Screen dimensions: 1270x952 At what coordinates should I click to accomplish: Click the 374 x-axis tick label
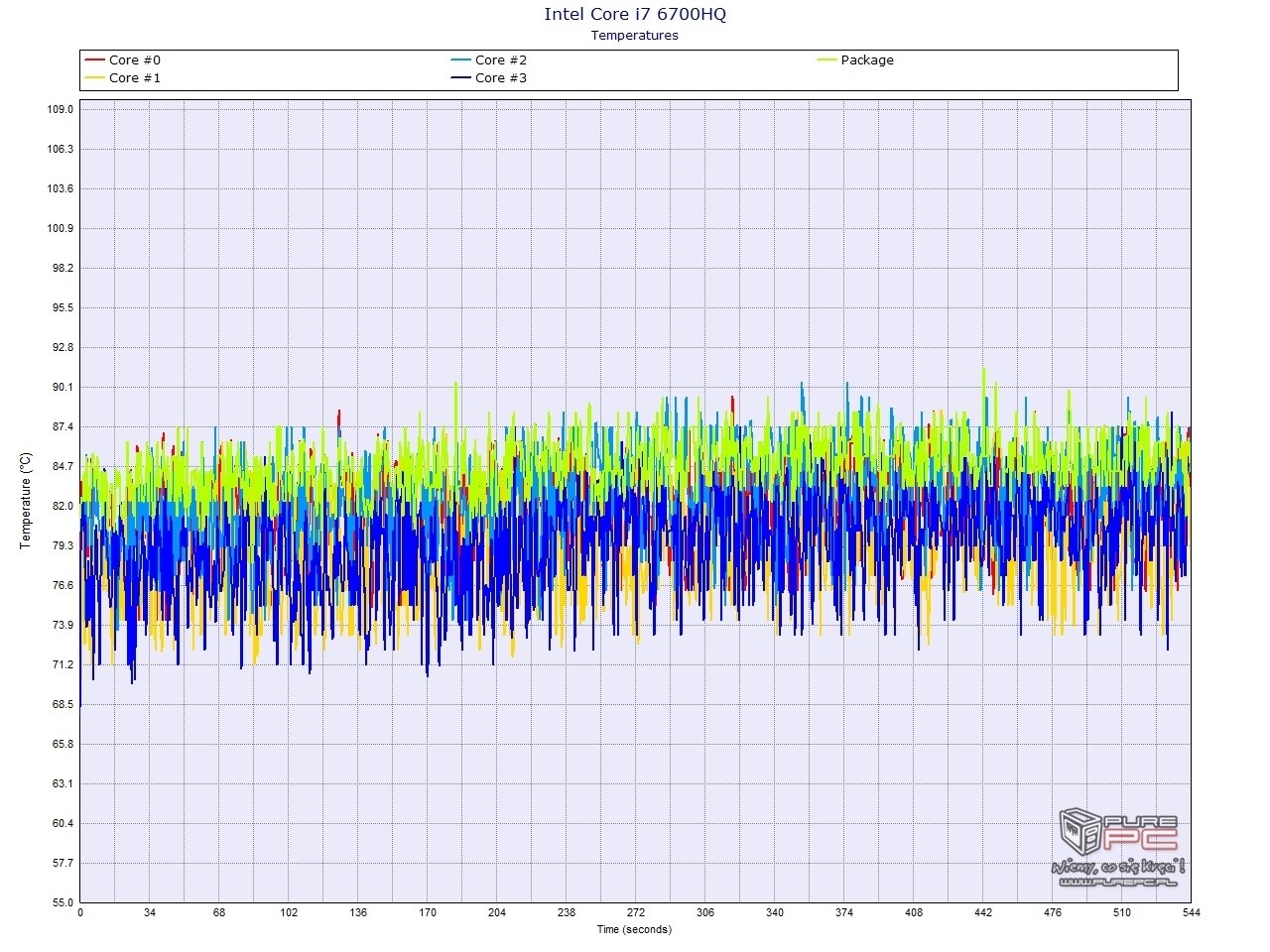point(844,913)
